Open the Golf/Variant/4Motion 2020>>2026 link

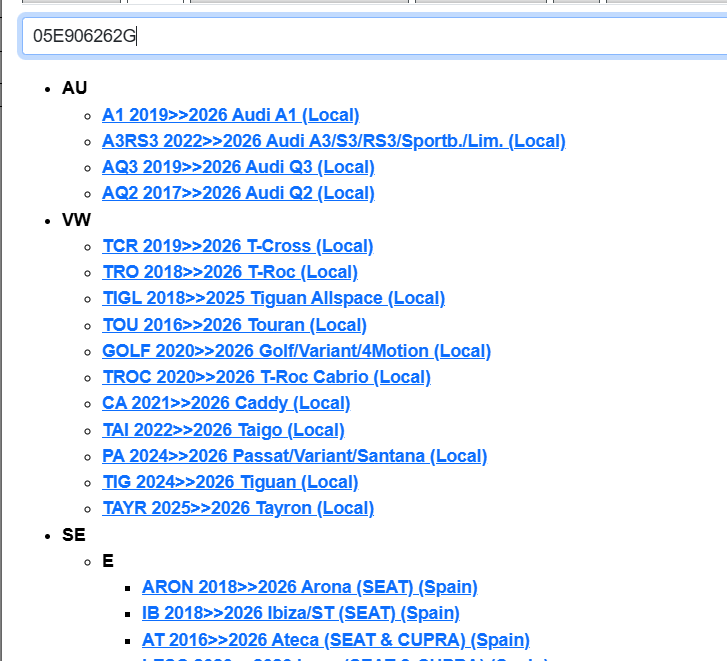(x=296, y=351)
